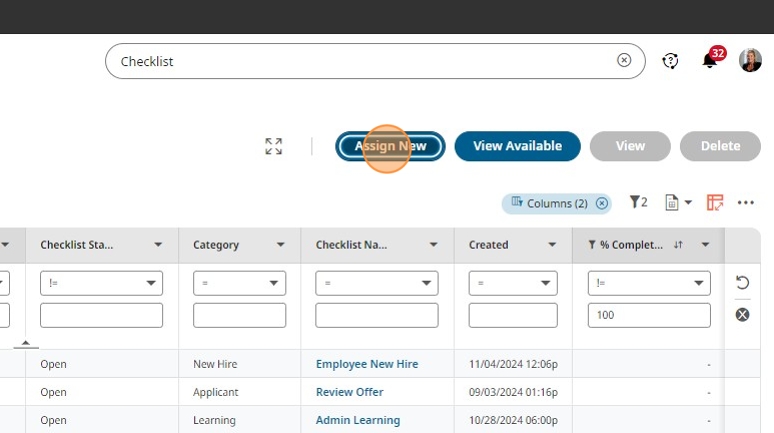Select the Created cell 09/03/2024 01:16p
The width and height of the screenshot is (774, 433).
(513, 392)
